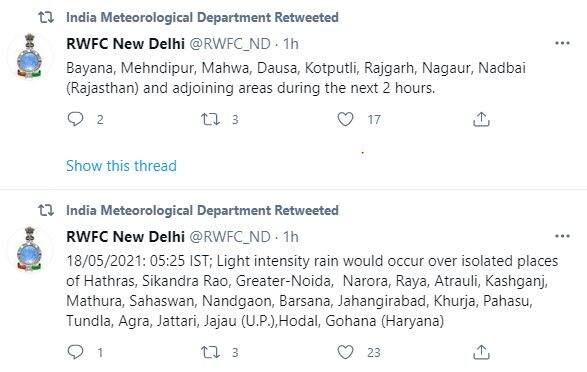Open RWFC New Delhi name in second tweet
The image size is (587, 372).
pyautogui.click(x=125, y=237)
